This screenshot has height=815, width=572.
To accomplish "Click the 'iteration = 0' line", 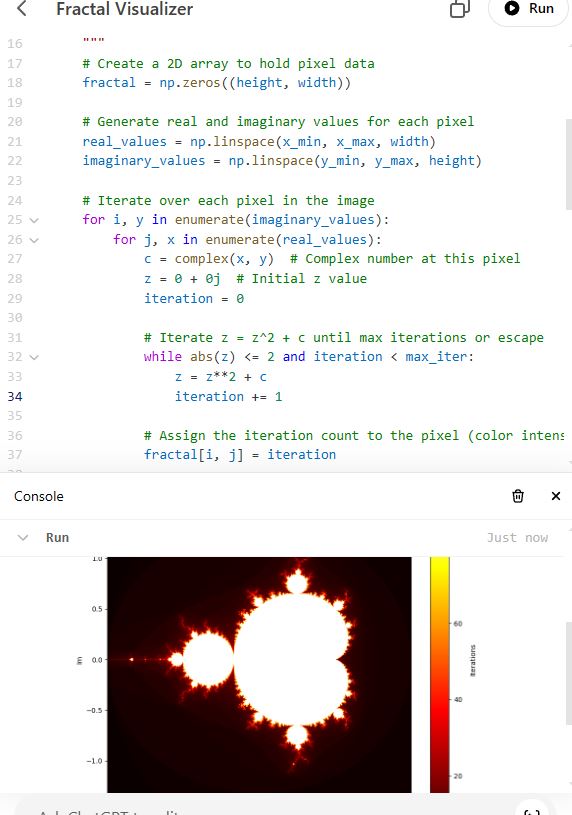I will click(x=194, y=298).
